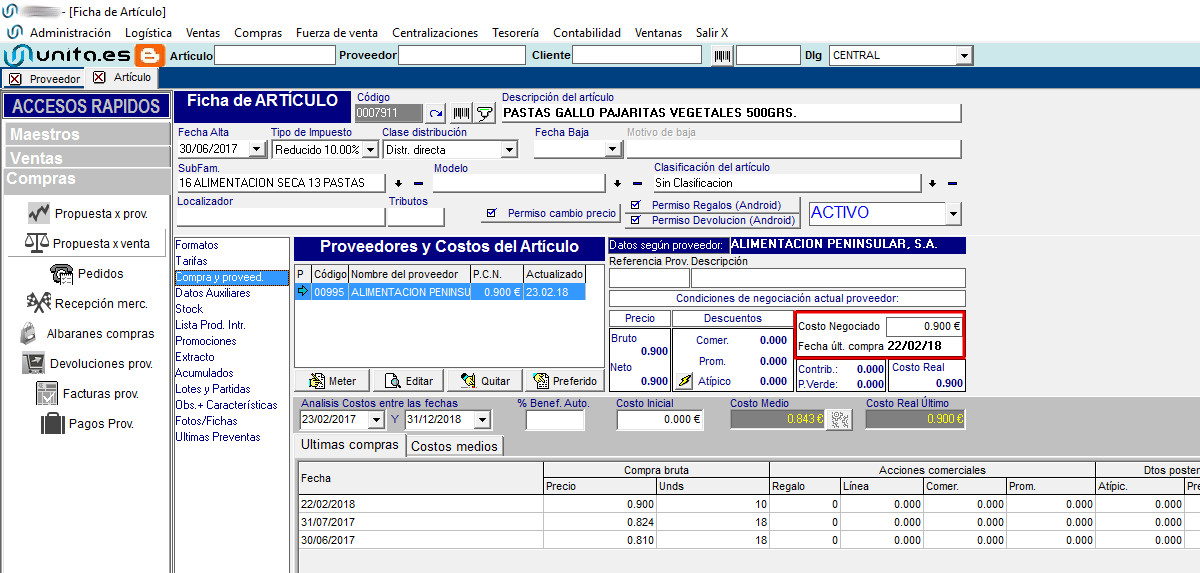This screenshot has width=1200, height=573.
Task: Click the refresh arrow next to Código
Action: (435, 114)
